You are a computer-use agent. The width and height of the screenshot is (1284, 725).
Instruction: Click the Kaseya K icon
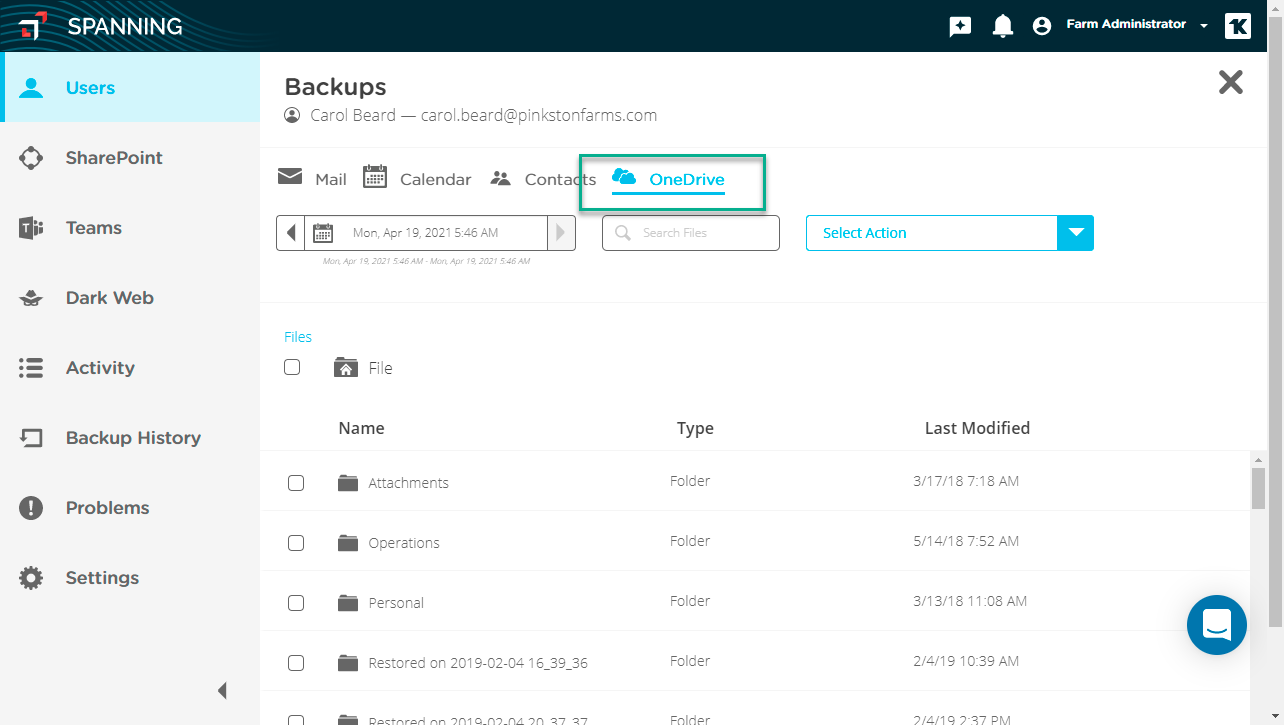[1237, 26]
